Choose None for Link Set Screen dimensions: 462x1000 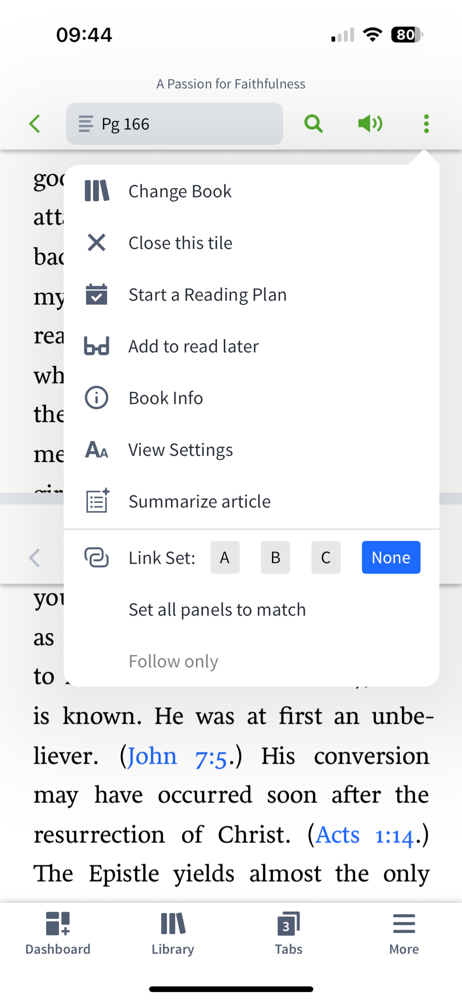[391, 557]
